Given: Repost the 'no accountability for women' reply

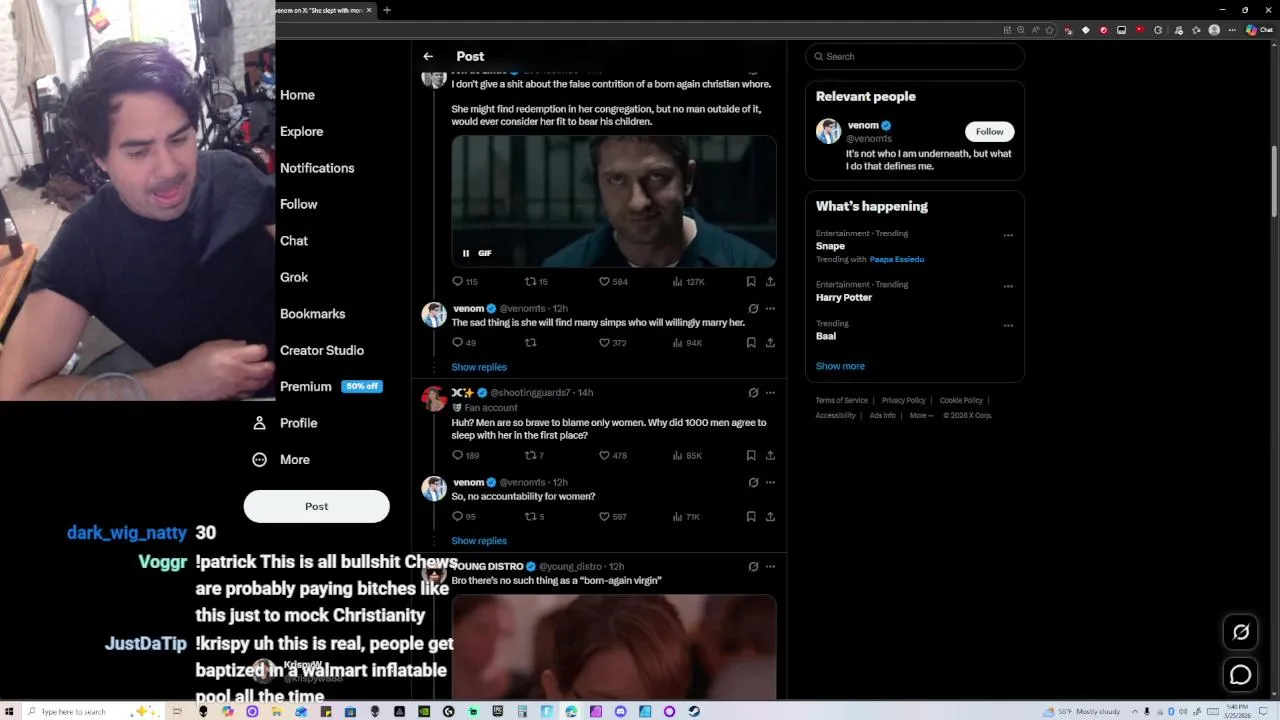Looking at the screenshot, I should 534,517.
